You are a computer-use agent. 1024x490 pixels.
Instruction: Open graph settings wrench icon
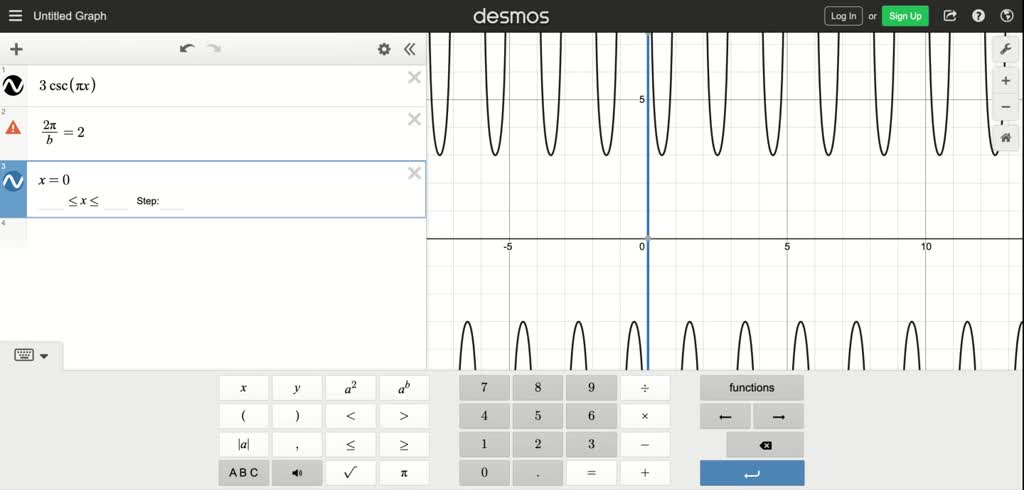point(1006,49)
